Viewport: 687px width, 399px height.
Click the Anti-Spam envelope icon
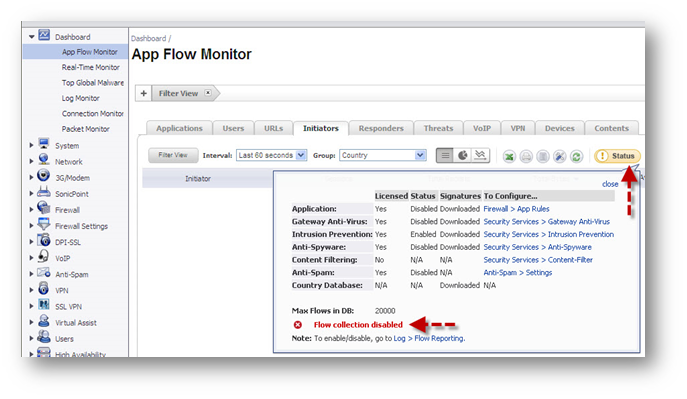point(43,272)
